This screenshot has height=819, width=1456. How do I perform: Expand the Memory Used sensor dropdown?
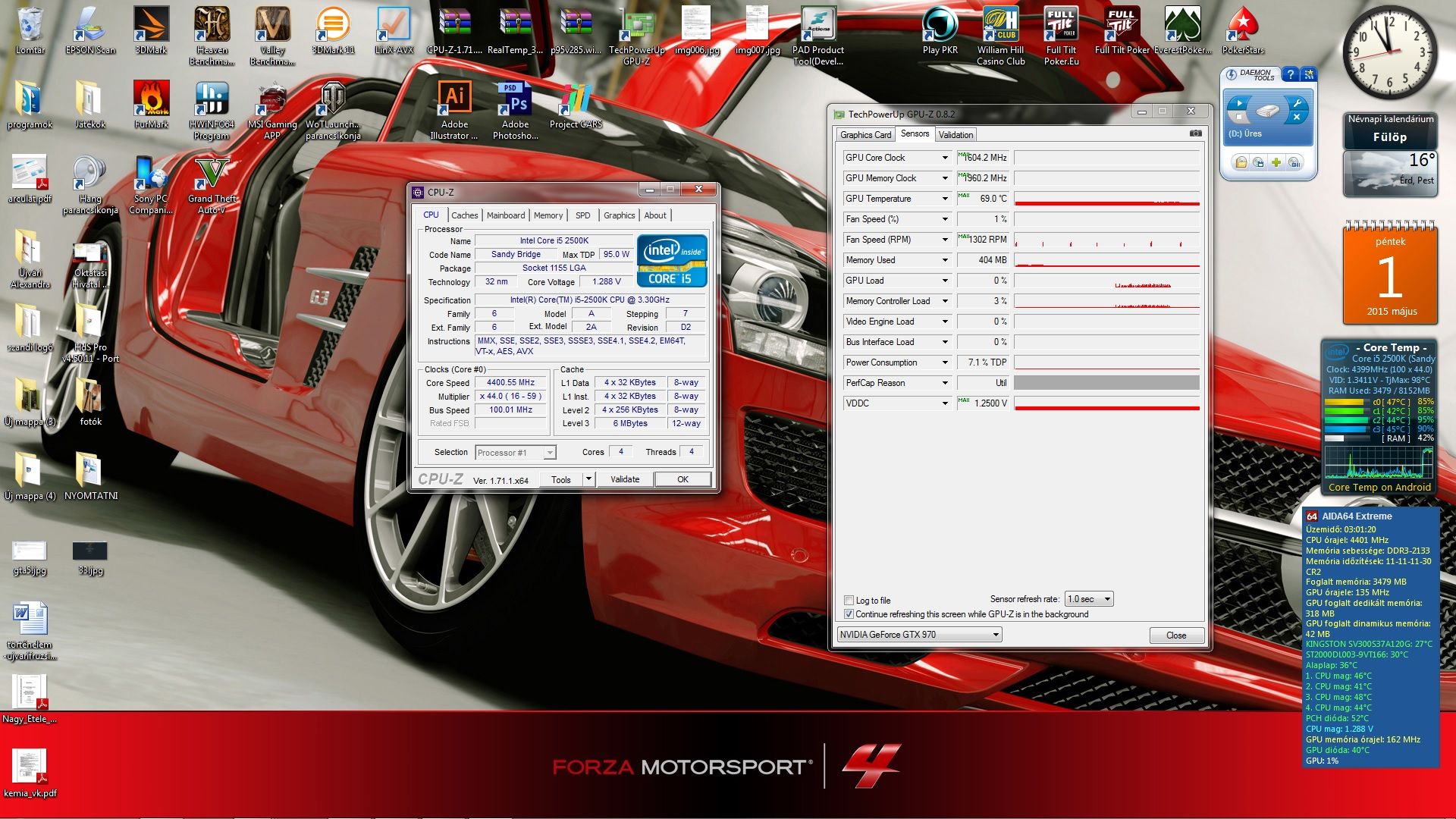pyautogui.click(x=945, y=260)
